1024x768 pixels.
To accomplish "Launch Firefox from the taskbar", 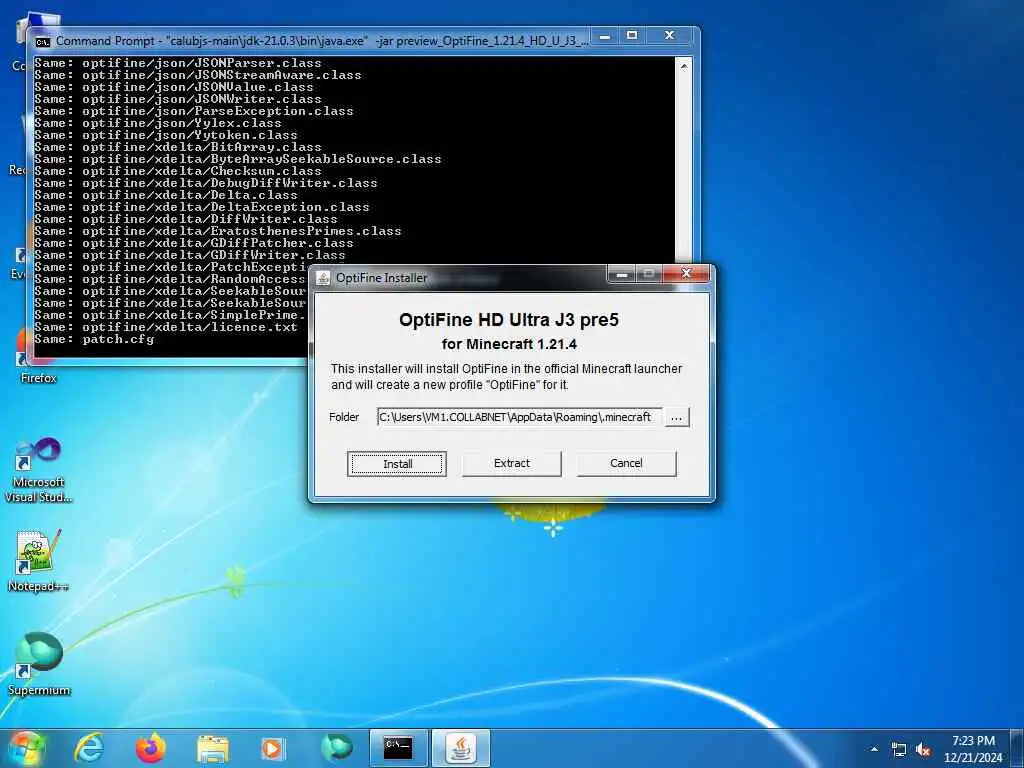I will pos(151,748).
